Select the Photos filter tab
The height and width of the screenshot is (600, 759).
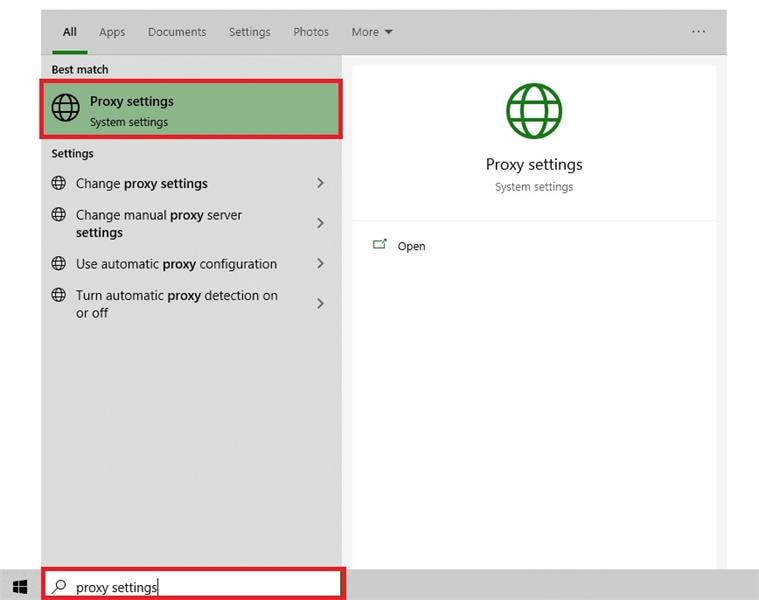tap(311, 32)
